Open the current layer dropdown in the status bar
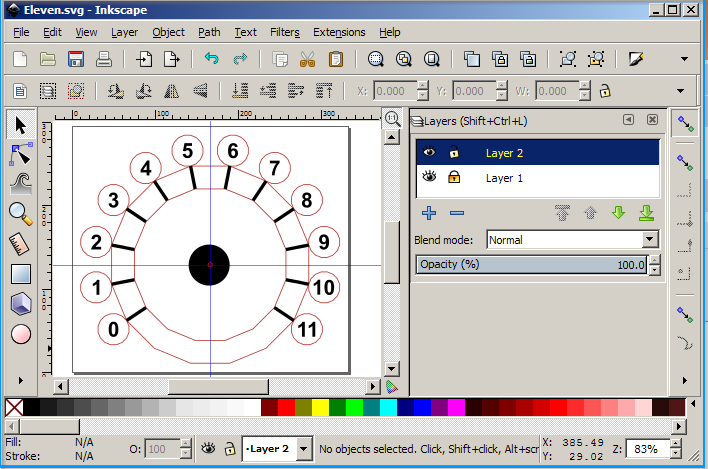Image resolution: width=708 pixels, height=469 pixels. [x=305, y=449]
